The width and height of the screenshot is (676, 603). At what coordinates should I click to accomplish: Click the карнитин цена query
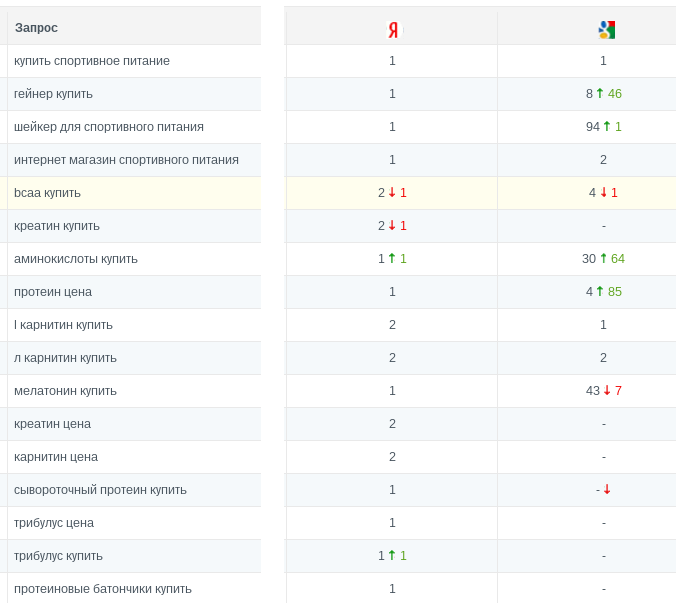pos(56,457)
